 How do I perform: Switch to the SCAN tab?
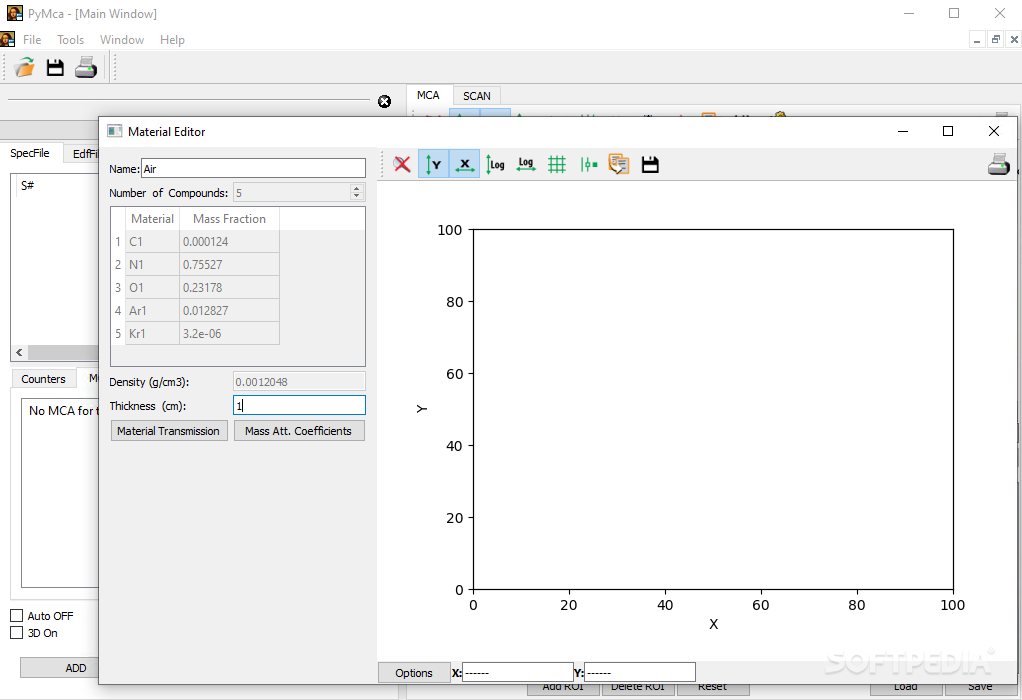(x=476, y=96)
